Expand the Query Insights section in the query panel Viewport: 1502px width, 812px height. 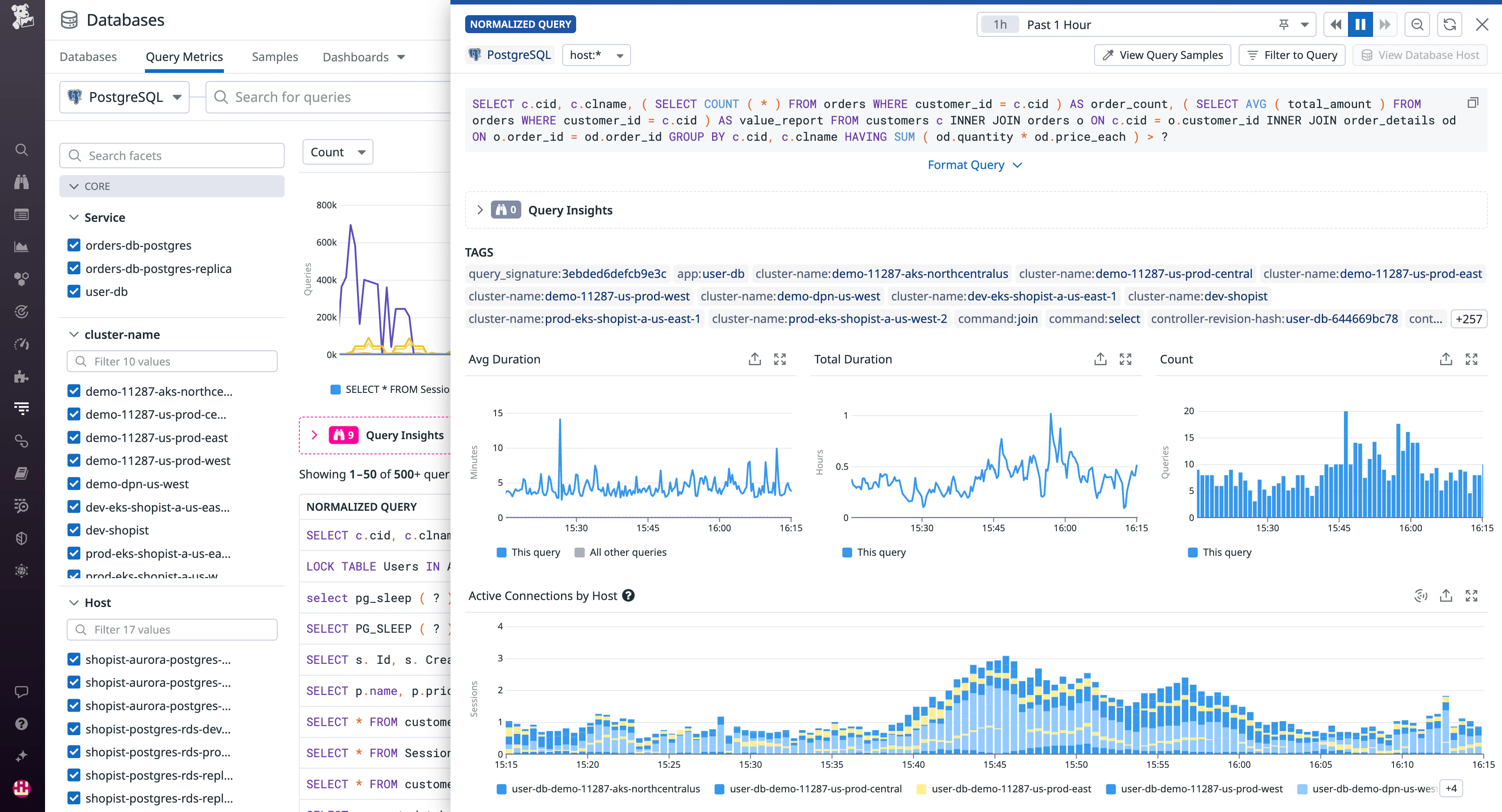(x=480, y=210)
